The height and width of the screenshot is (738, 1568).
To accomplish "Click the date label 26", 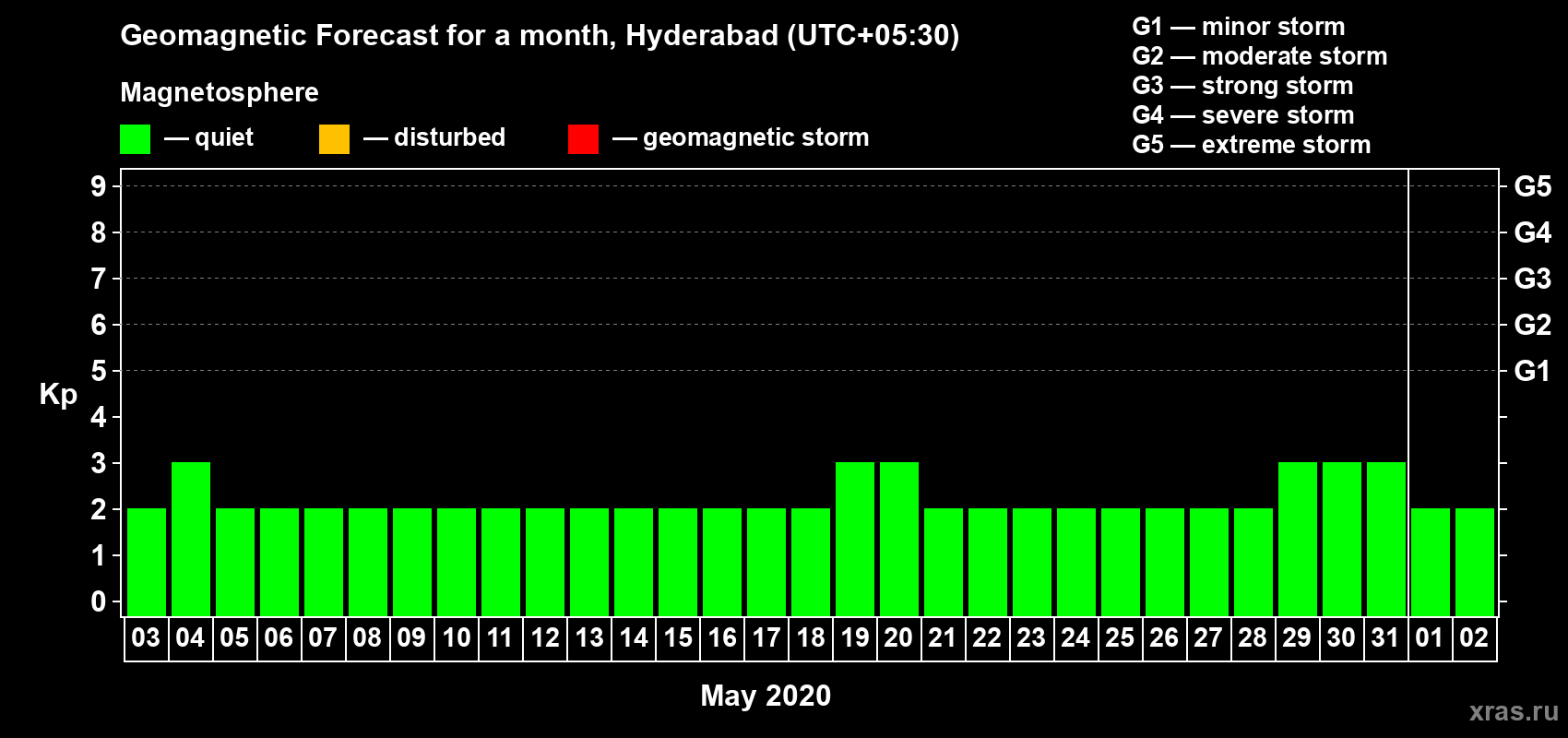I will [1164, 637].
